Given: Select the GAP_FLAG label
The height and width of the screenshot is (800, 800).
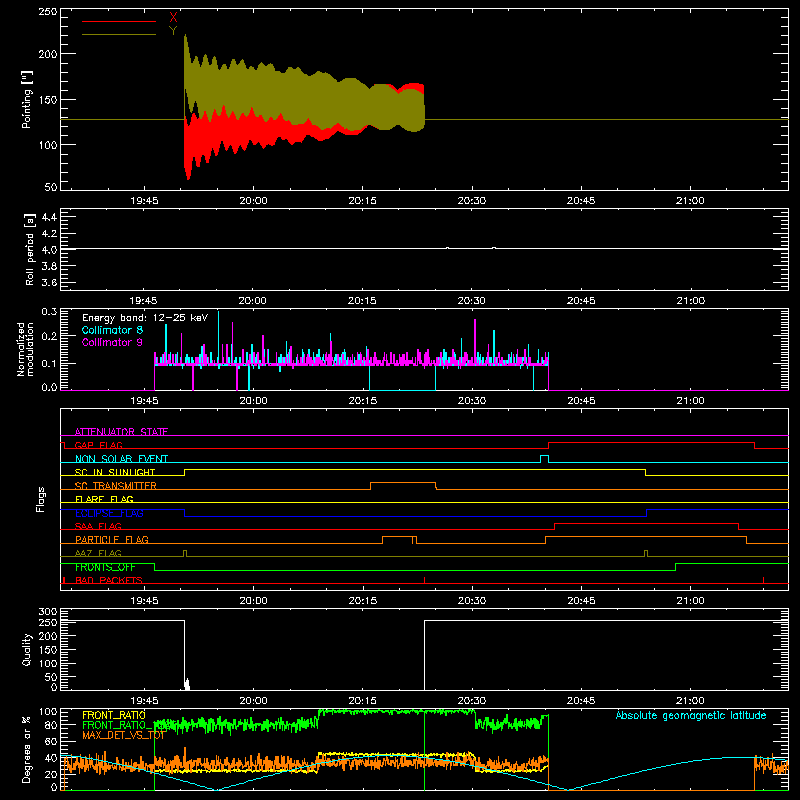Looking at the screenshot, I should point(98,445).
